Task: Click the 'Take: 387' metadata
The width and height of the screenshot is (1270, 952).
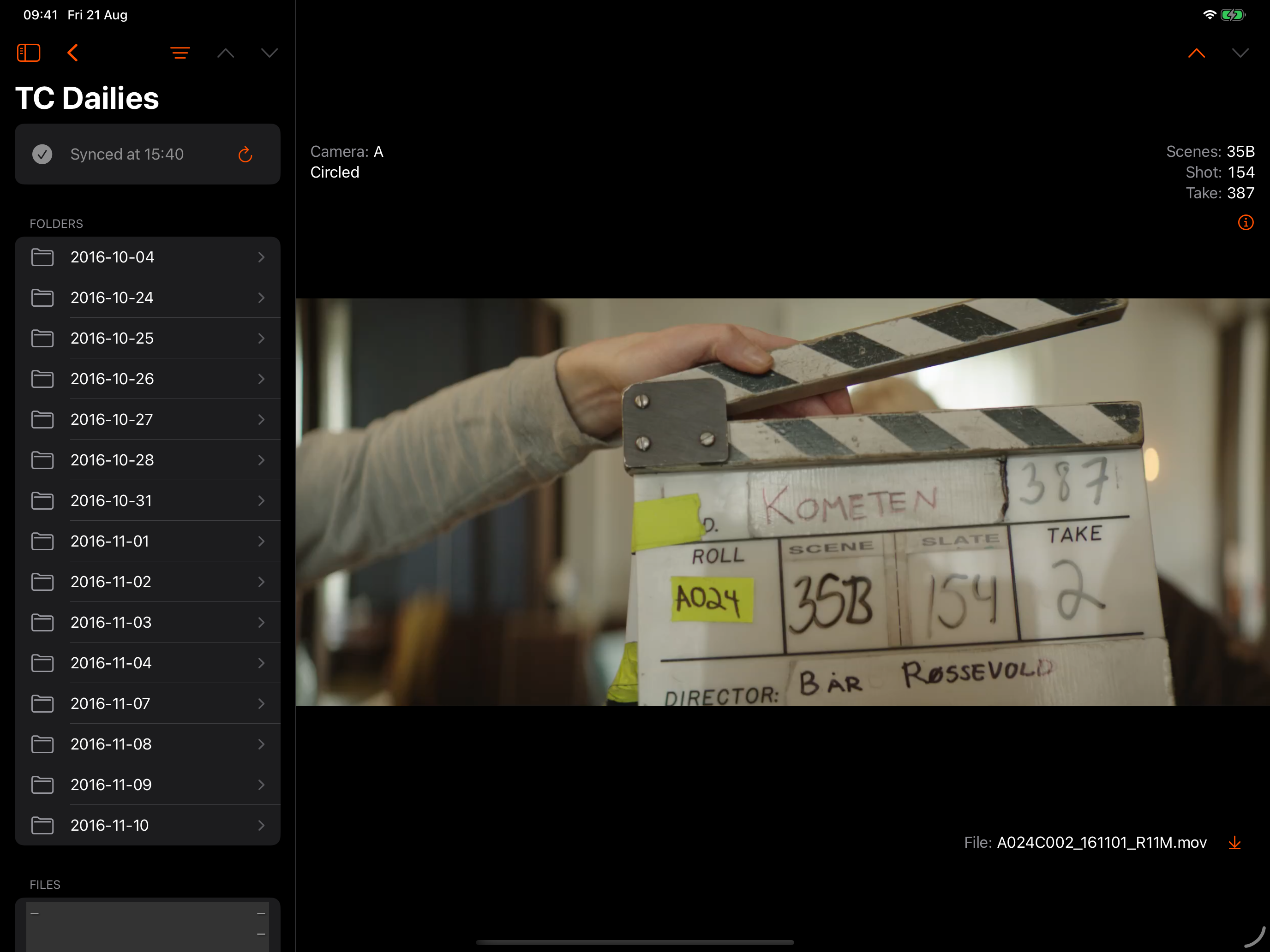Action: coord(1220,193)
